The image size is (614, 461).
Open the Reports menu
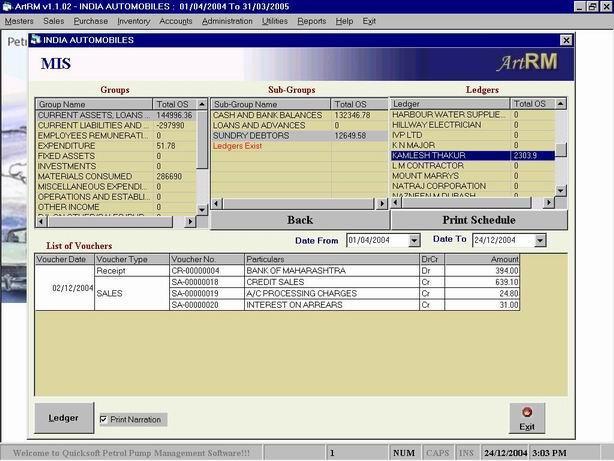coord(311,21)
